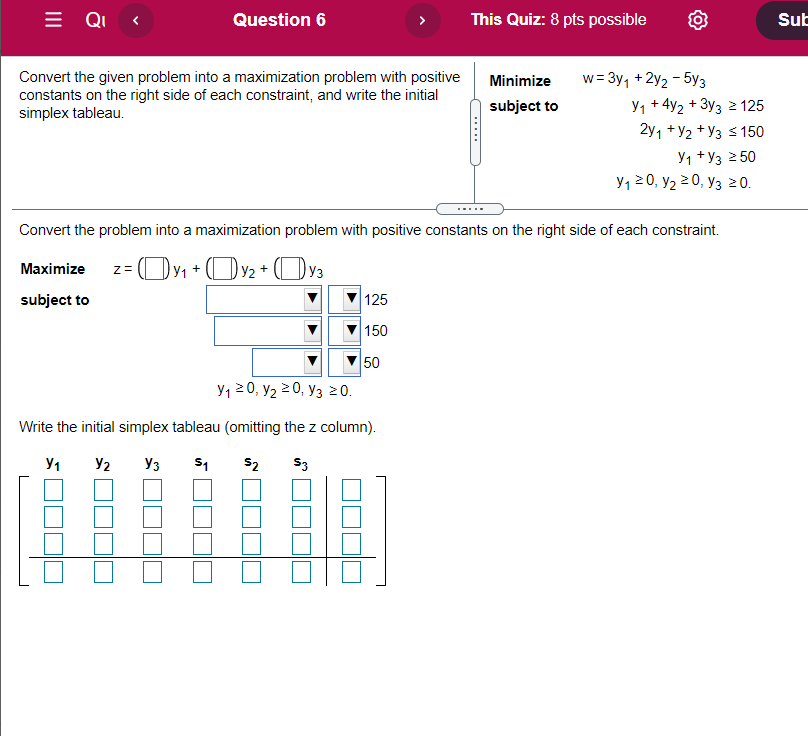
Task: Click the bottom row y2 tableau cell
Action: click(104, 572)
